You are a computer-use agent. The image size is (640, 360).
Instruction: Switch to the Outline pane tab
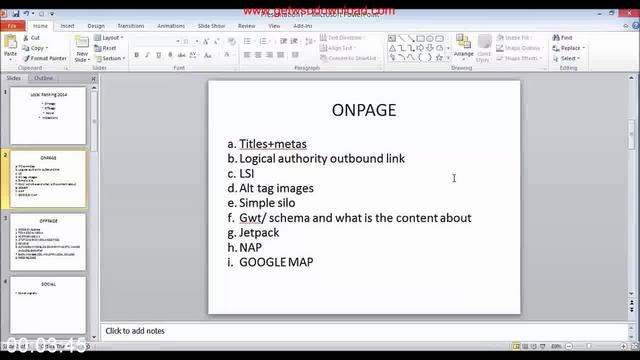coord(44,78)
